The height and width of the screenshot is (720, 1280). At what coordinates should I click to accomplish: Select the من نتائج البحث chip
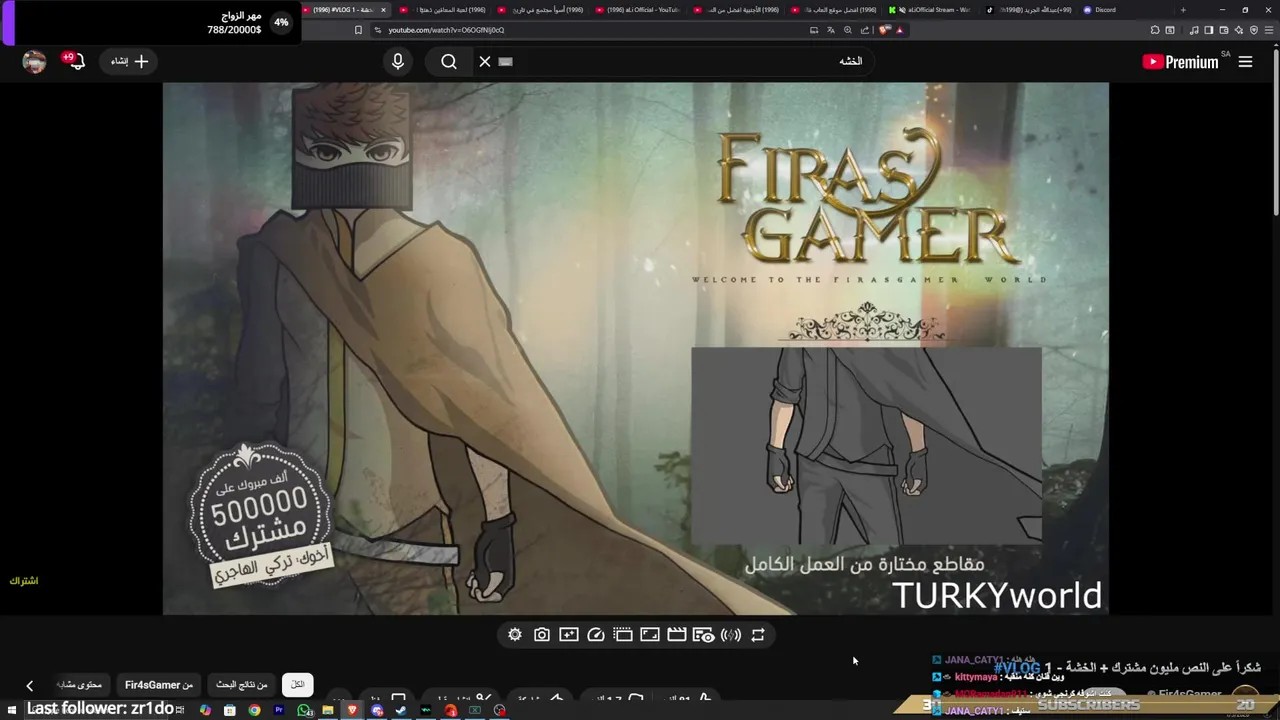(242, 685)
